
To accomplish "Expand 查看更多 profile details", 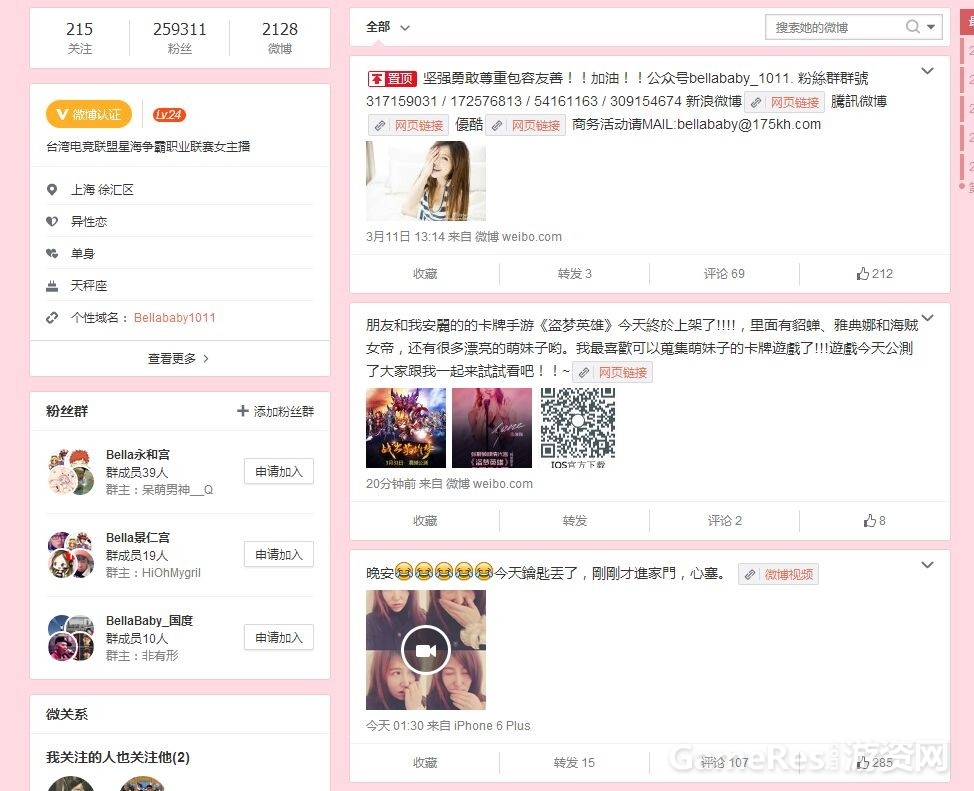I will pos(179,359).
